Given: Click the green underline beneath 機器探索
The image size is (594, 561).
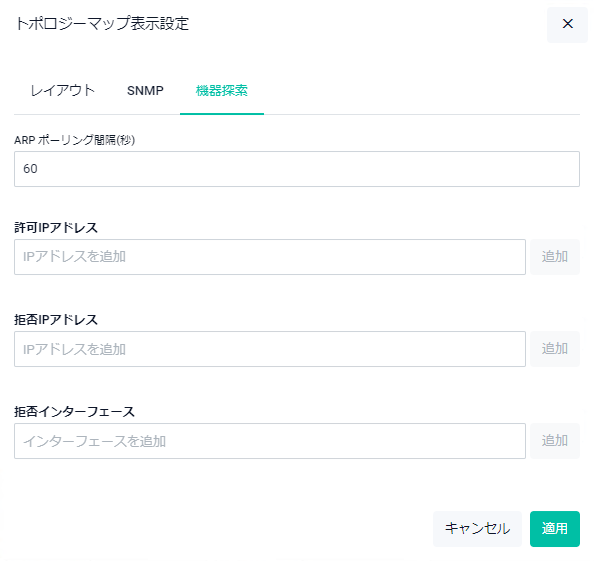Looking at the screenshot, I should 222,114.
